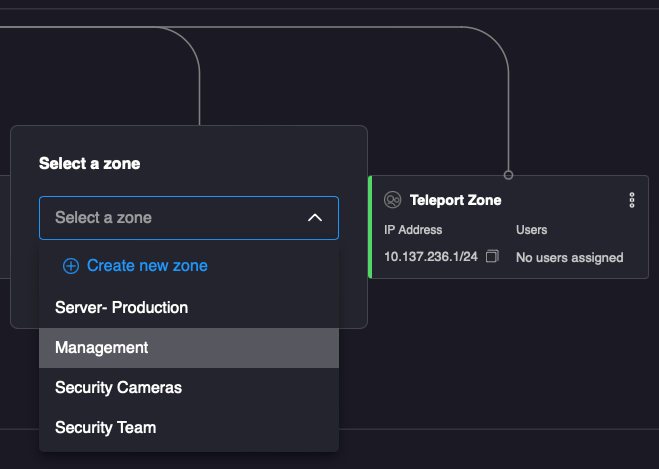Pick Security Cameras from the dropdown
This screenshot has width=659, height=469.
pos(118,387)
